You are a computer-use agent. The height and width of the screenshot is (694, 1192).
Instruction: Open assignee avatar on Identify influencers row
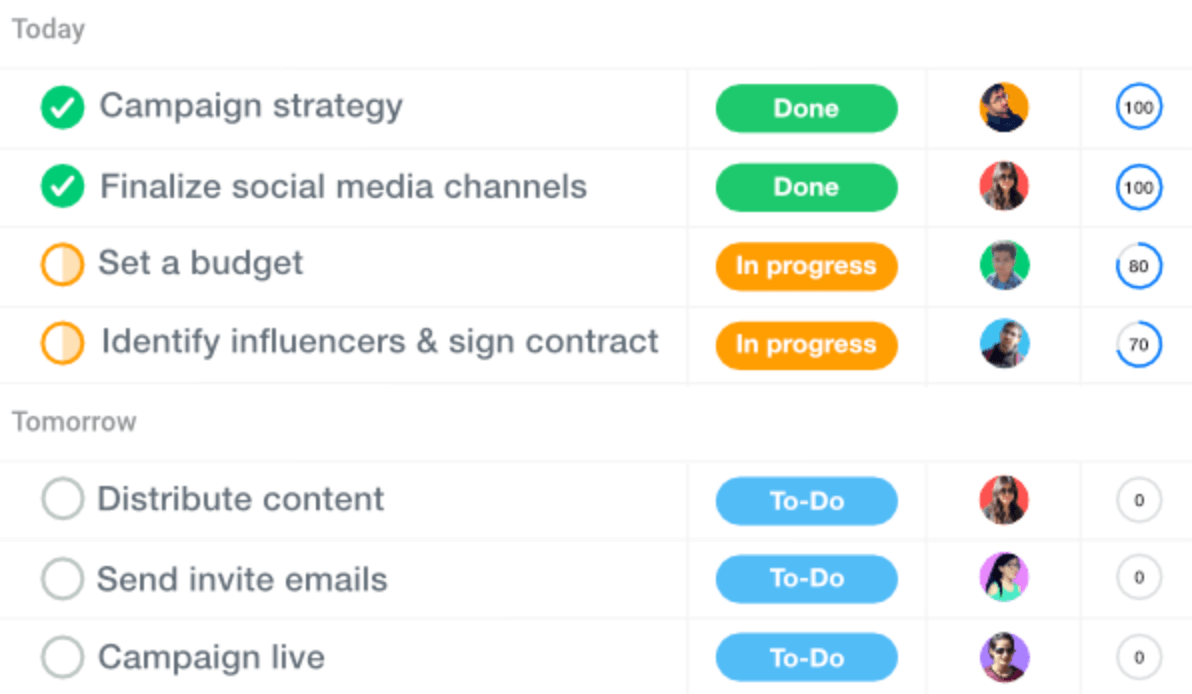click(x=1003, y=343)
